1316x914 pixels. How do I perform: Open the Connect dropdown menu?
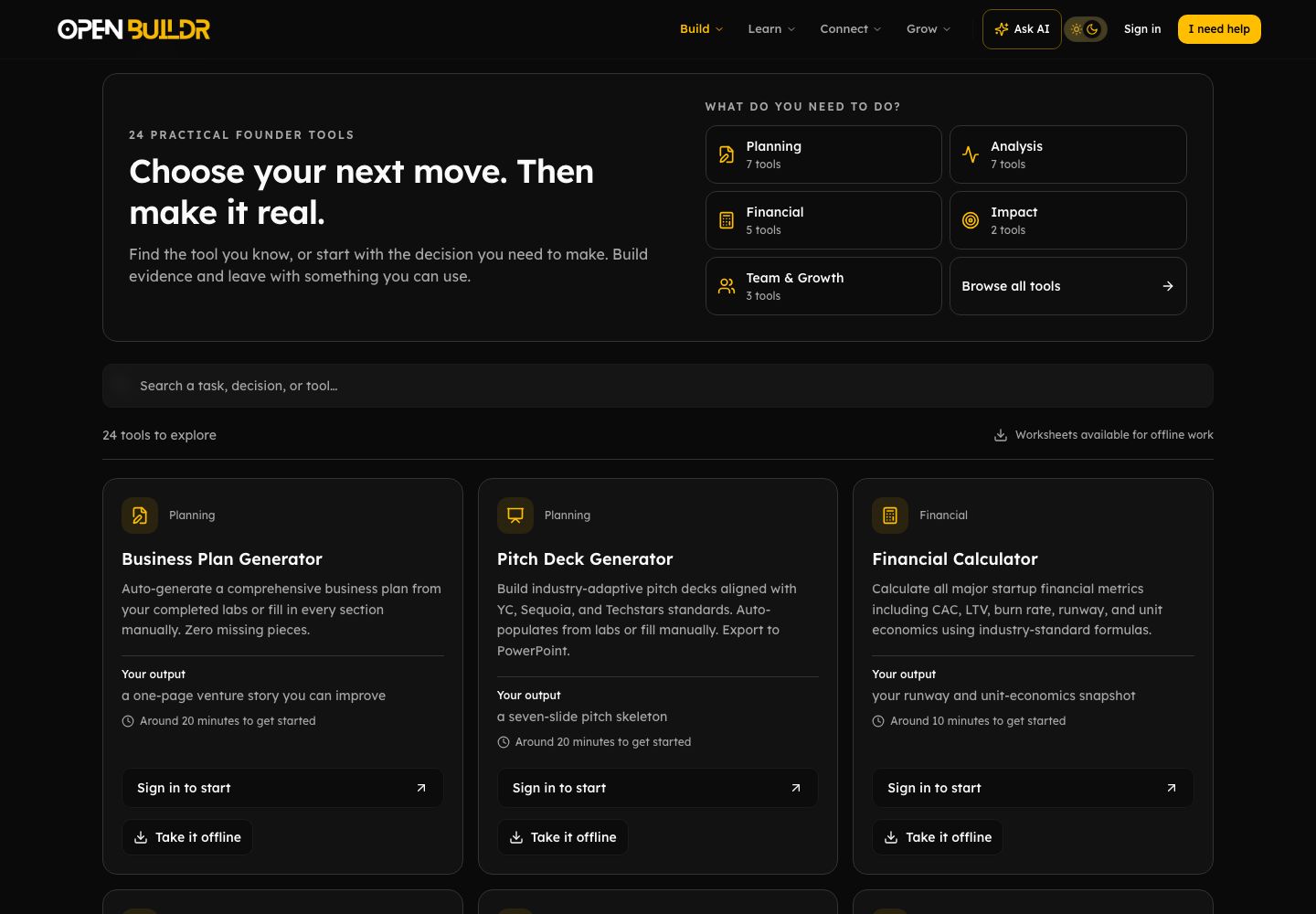[850, 29]
